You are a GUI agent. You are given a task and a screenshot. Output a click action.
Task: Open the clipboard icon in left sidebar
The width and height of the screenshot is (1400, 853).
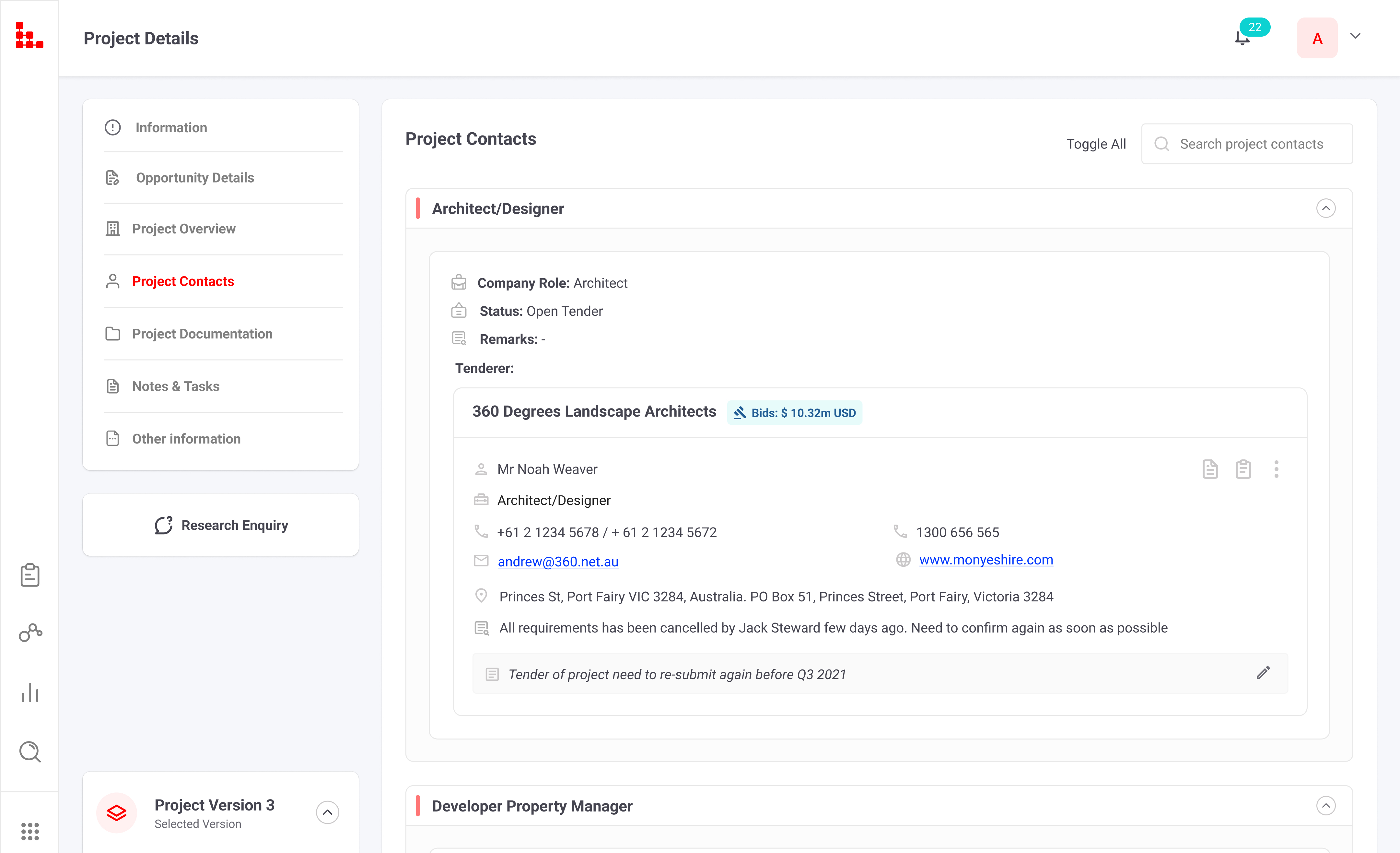[29, 575]
